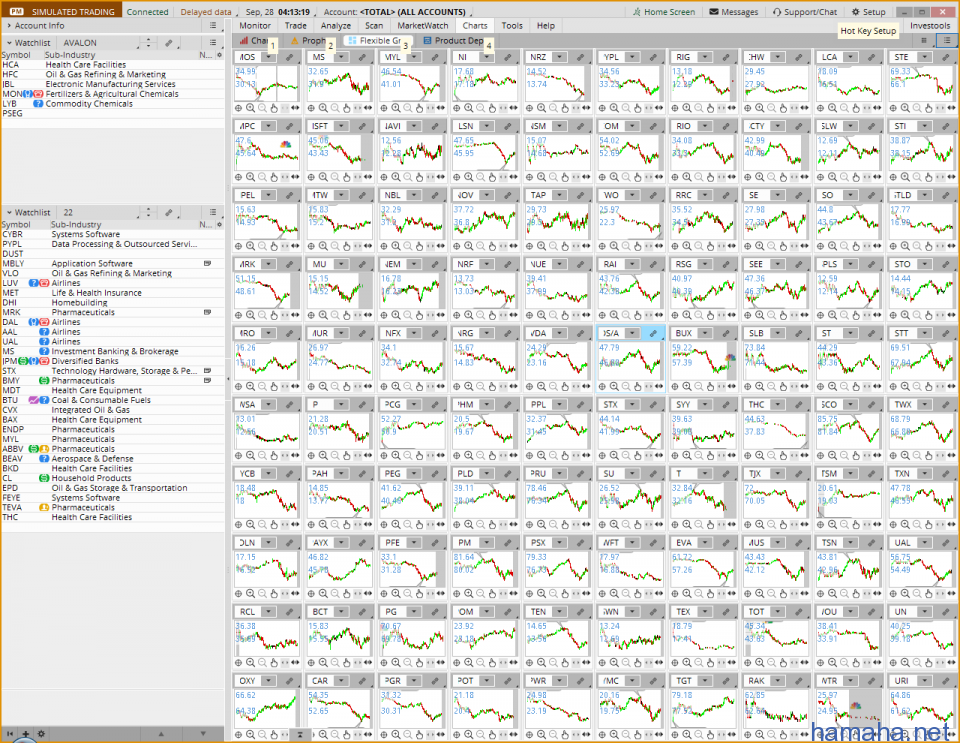Open the MS symbol dropdown arrow
Viewport: 960px width, 743px height.
(341, 57)
